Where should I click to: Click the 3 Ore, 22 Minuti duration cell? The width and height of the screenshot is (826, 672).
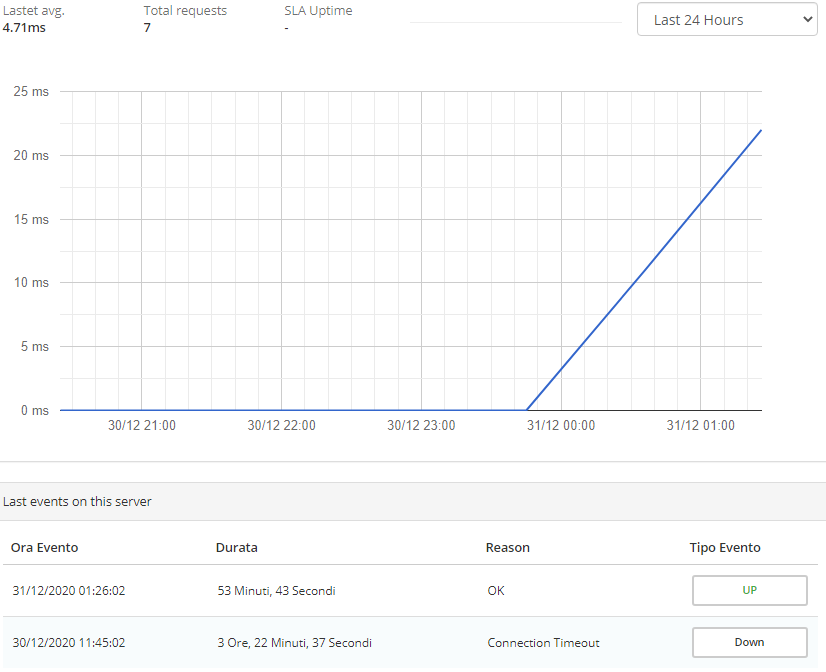tap(294, 643)
